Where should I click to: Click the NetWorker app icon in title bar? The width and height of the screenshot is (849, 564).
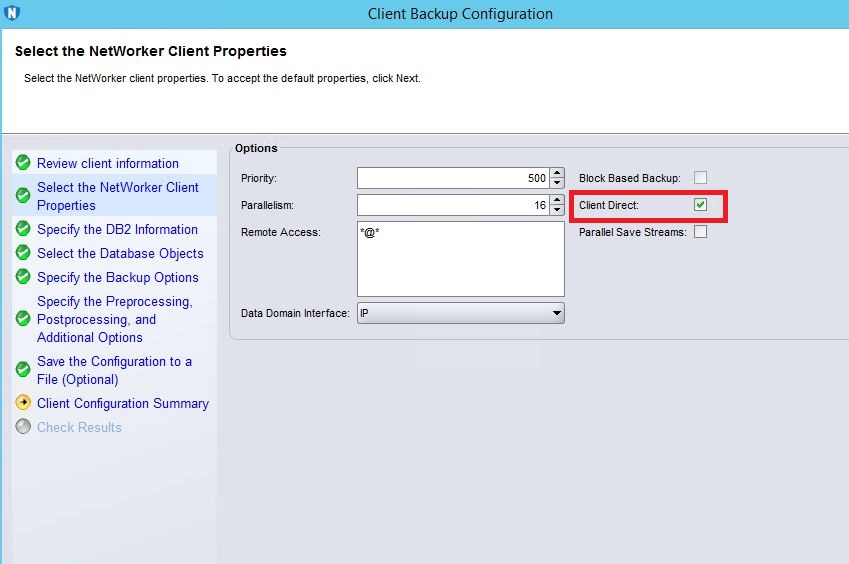[11, 12]
